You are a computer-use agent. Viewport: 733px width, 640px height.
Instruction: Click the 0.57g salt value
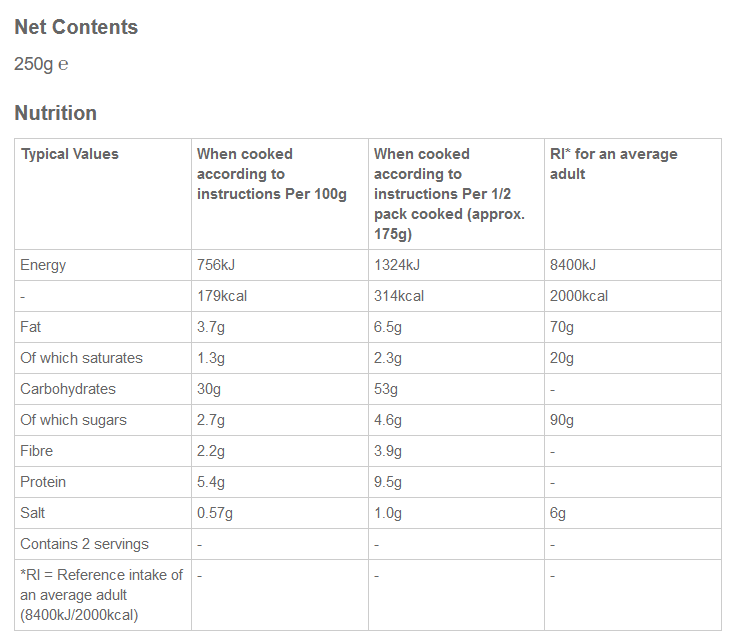(215, 513)
